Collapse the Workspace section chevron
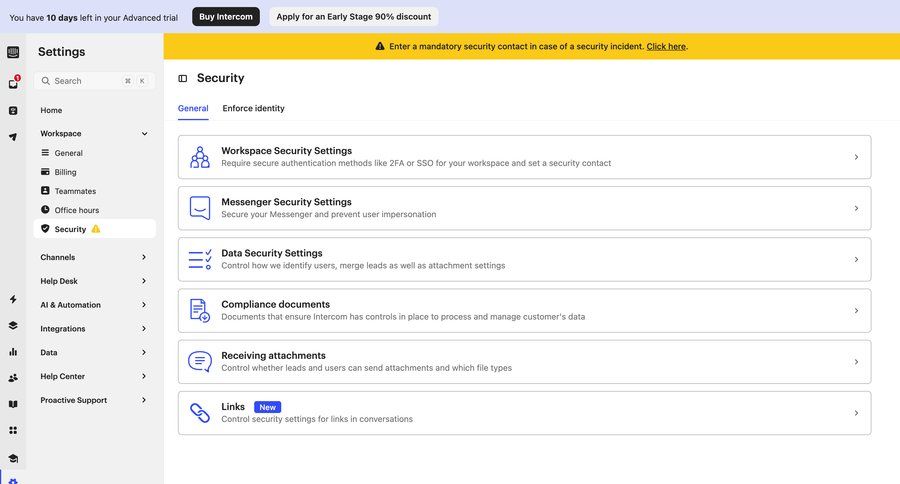The height and width of the screenshot is (484, 900). (x=145, y=133)
